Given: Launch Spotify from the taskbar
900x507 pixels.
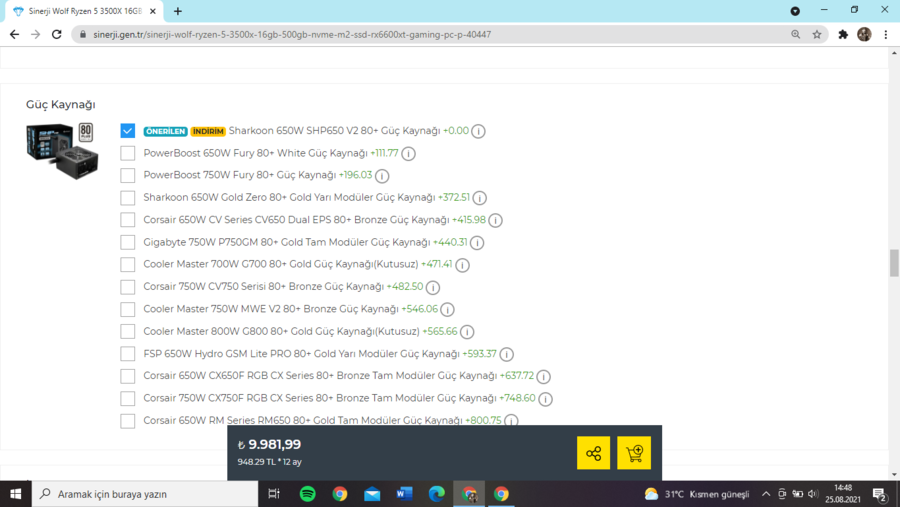Looking at the screenshot, I should 308,494.
